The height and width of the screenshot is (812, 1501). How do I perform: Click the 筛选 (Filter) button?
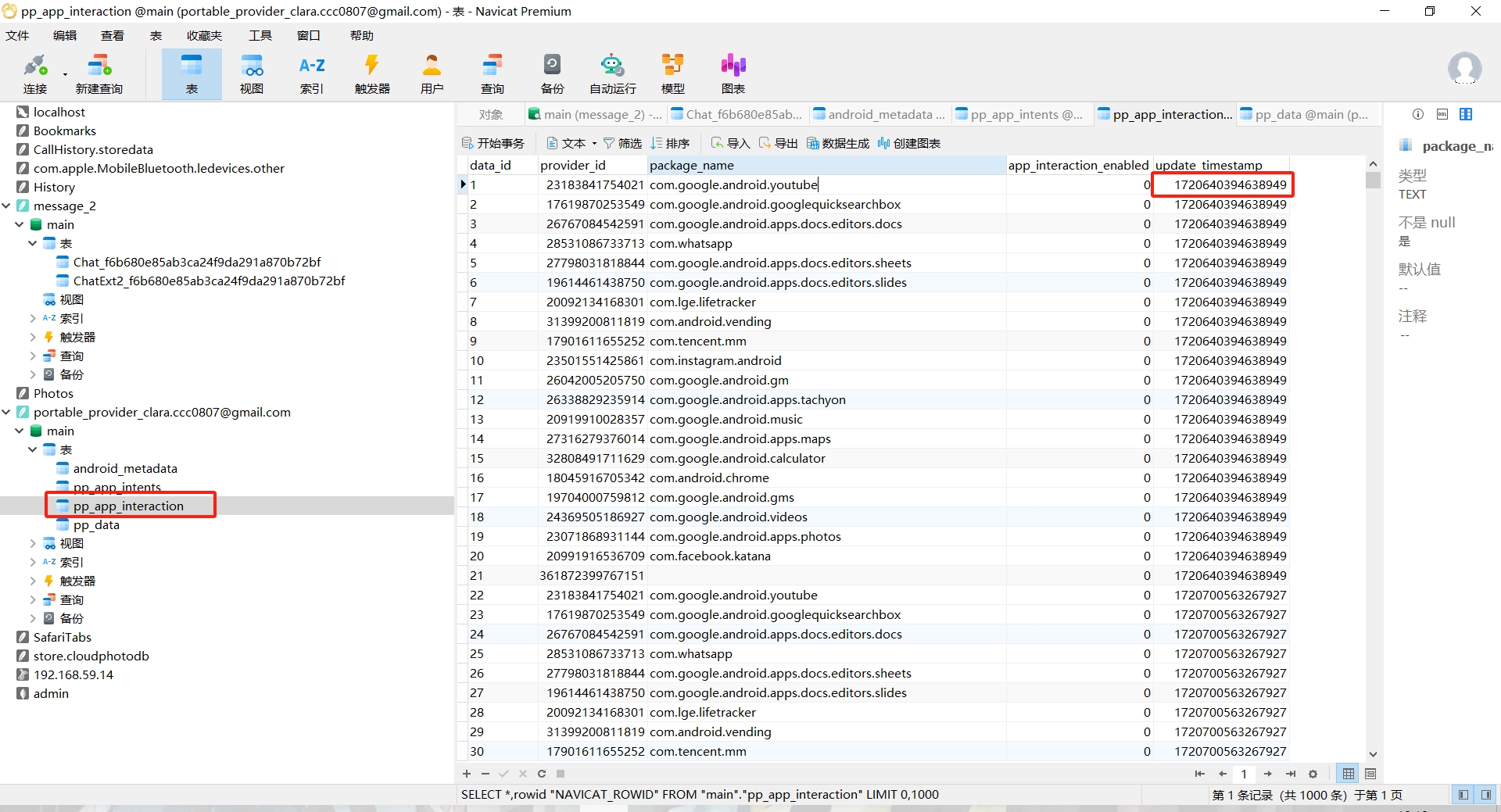pyautogui.click(x=622, y=144)
